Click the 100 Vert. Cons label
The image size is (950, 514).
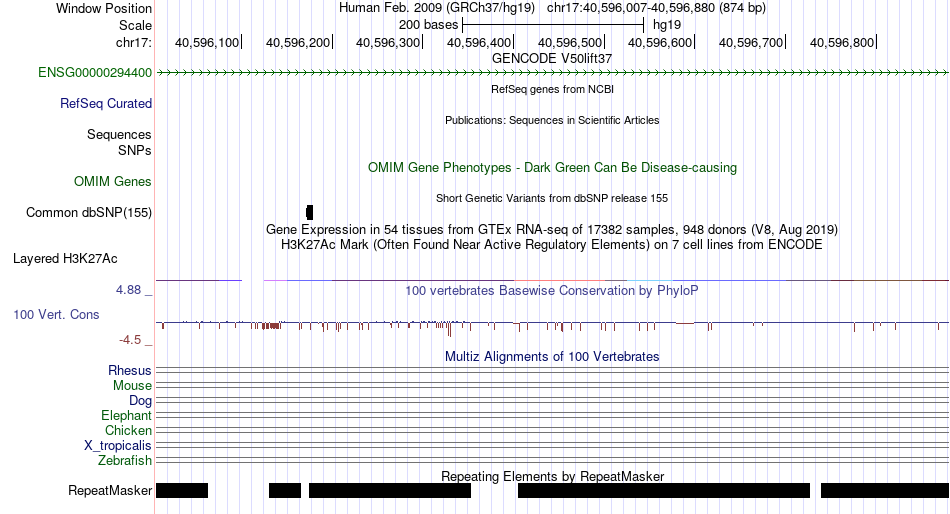(56, 315)
